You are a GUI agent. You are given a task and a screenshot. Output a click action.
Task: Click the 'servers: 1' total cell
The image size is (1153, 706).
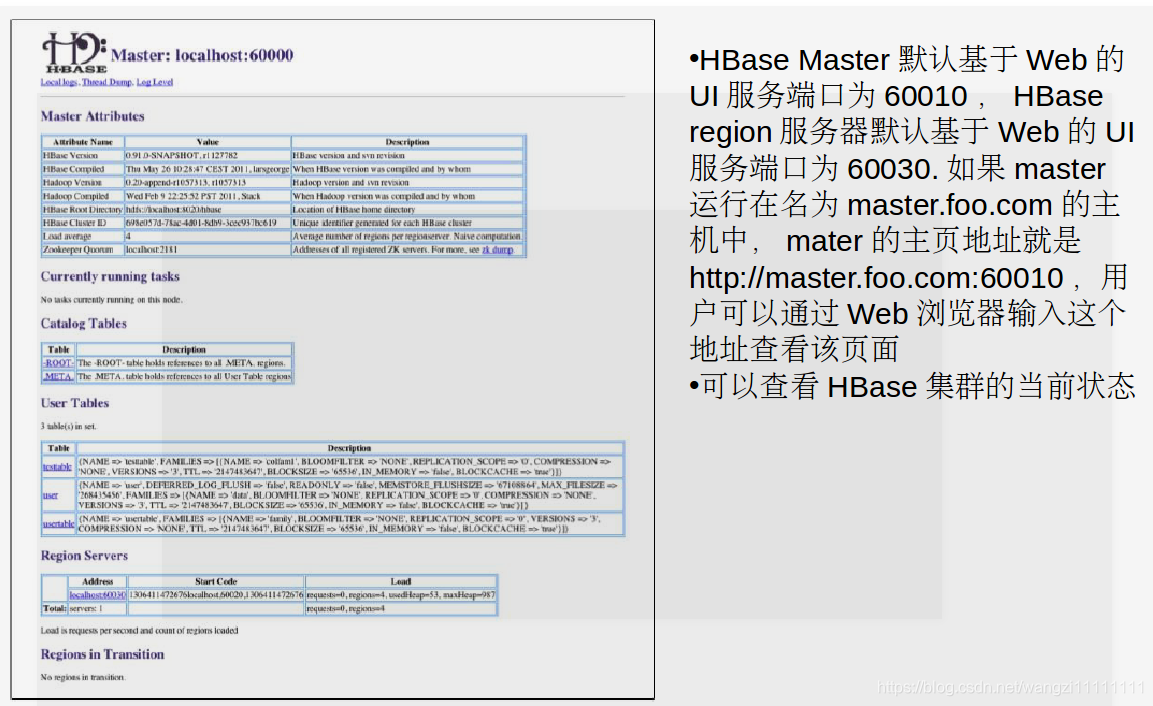pos(97,608)
